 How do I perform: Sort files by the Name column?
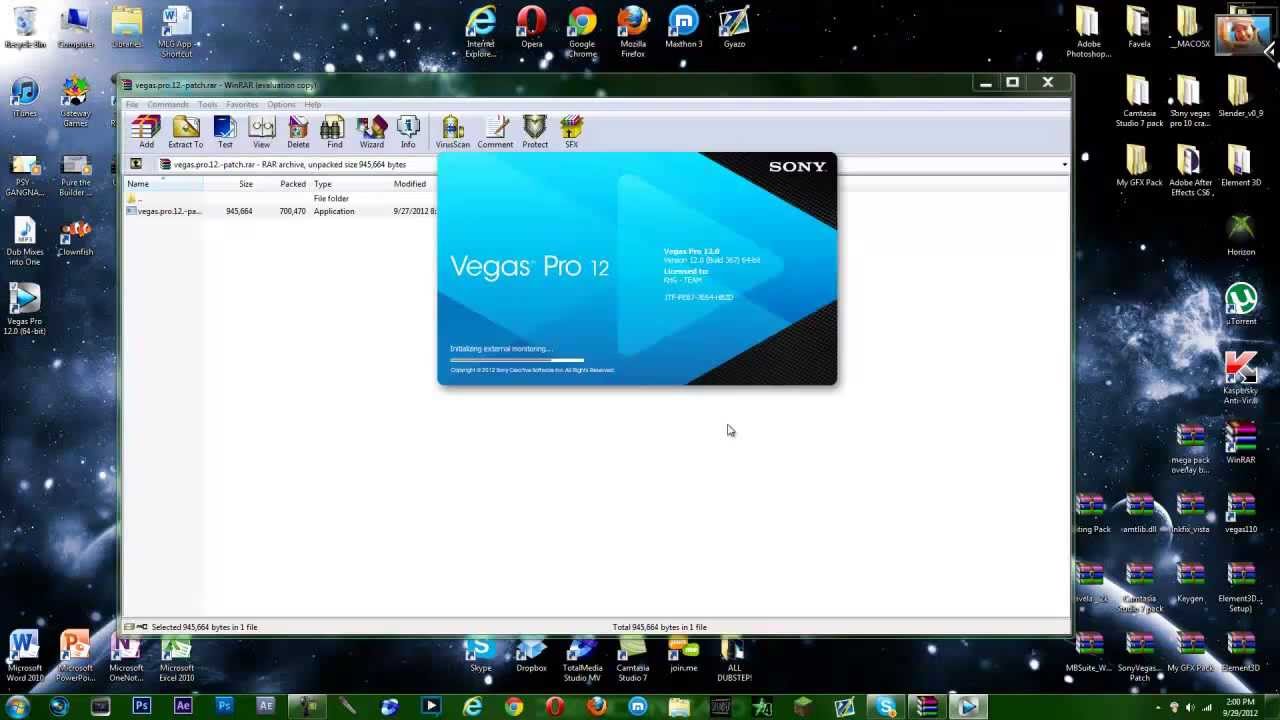[163, 184]
